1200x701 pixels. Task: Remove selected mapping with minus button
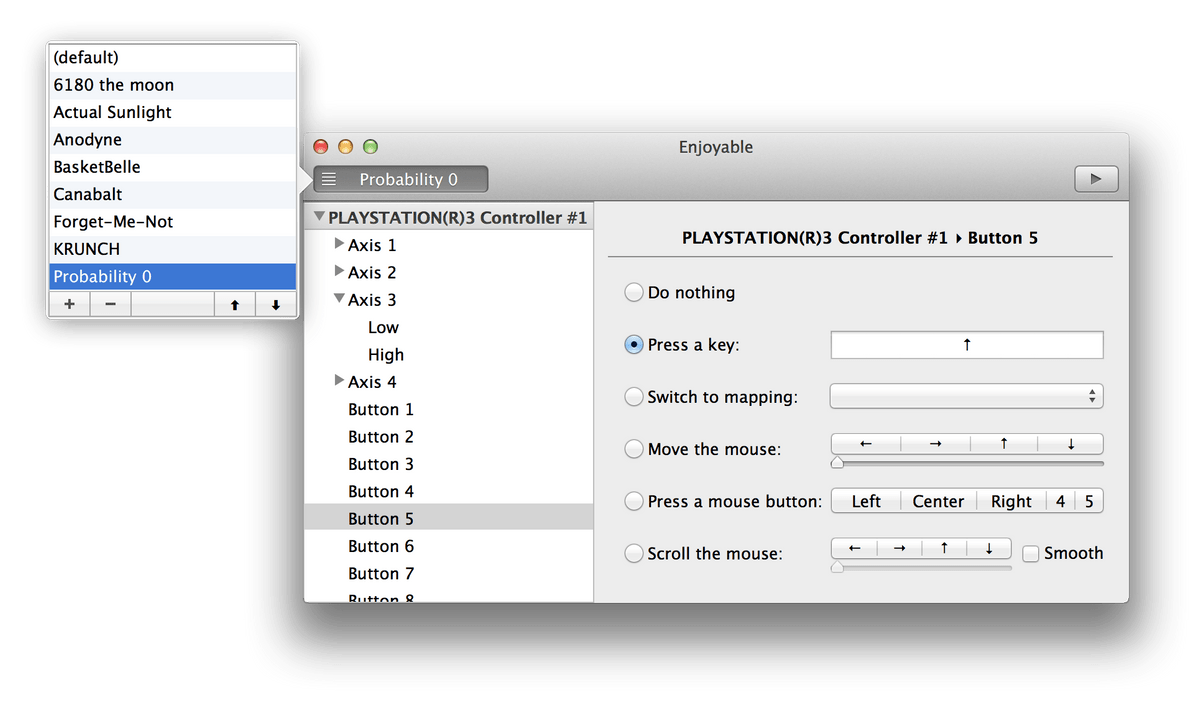[x=110, y=305]
